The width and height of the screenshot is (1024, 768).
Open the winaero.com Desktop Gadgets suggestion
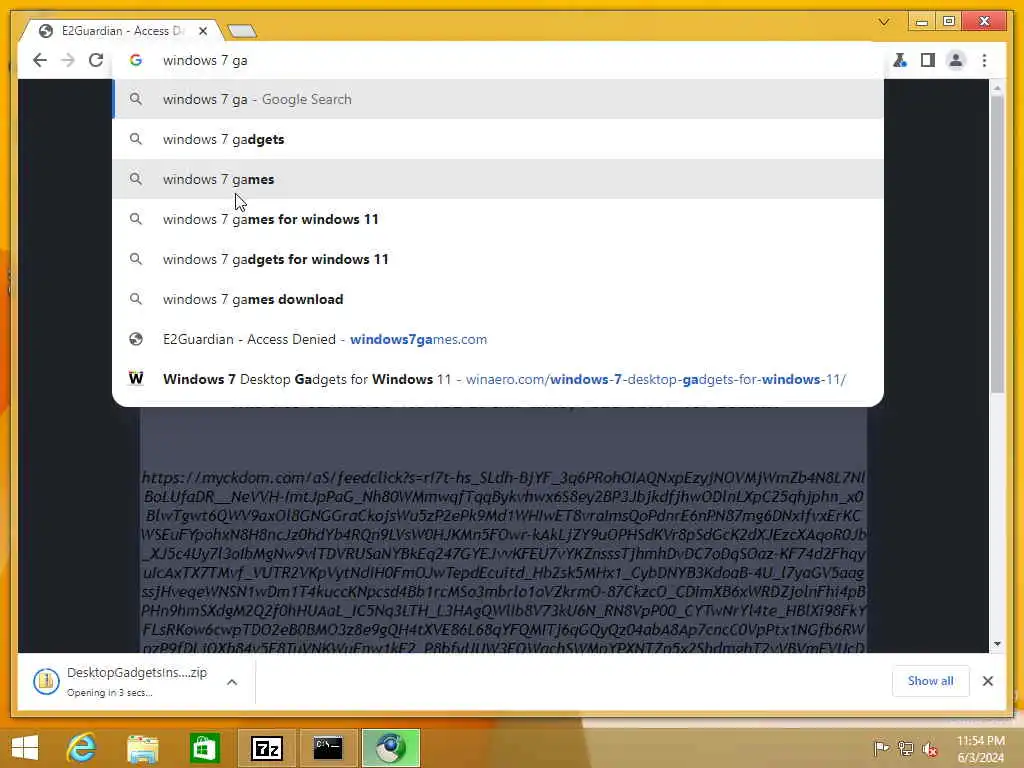498,379
